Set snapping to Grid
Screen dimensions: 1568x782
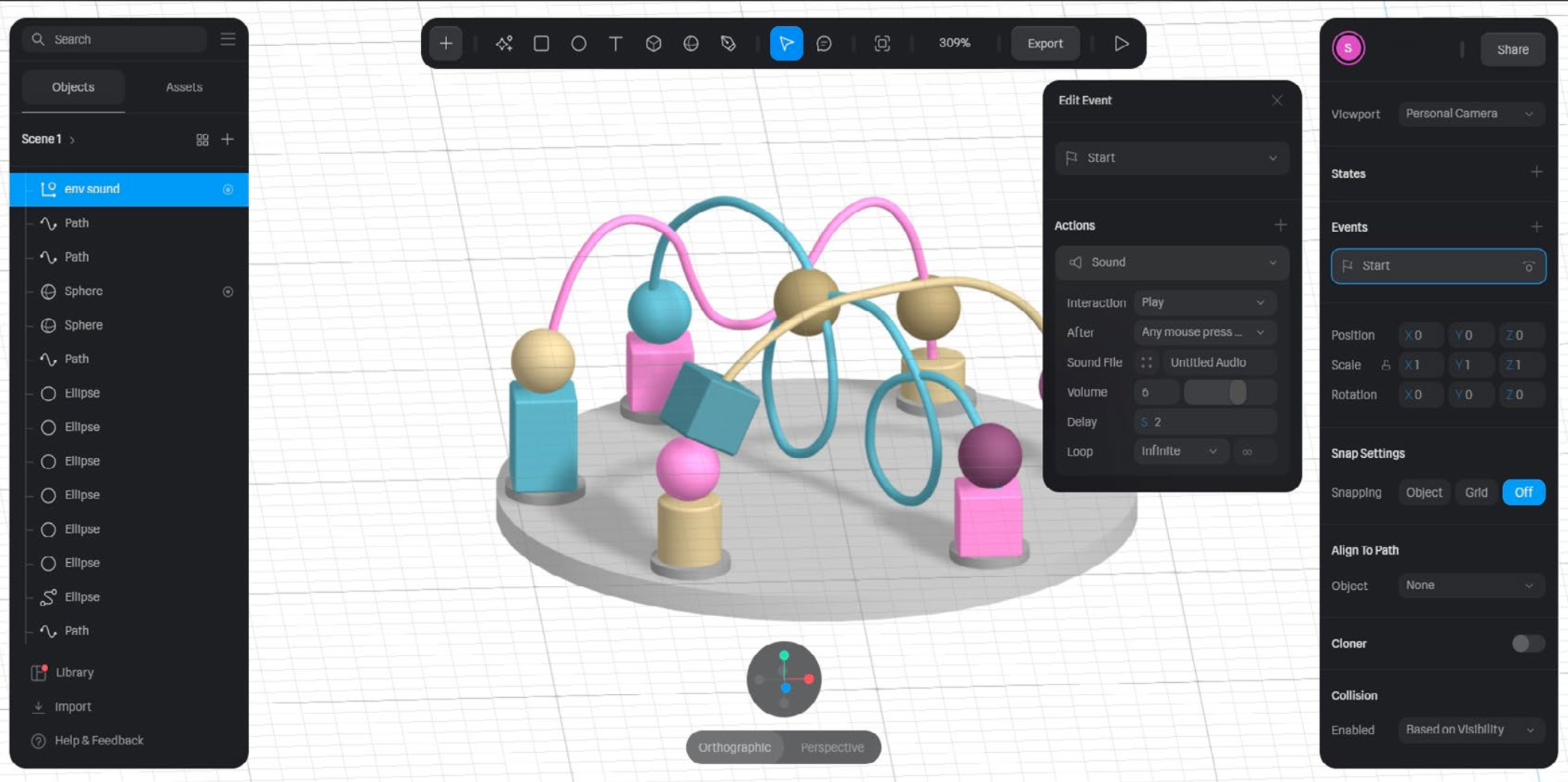click(1476, 492)
